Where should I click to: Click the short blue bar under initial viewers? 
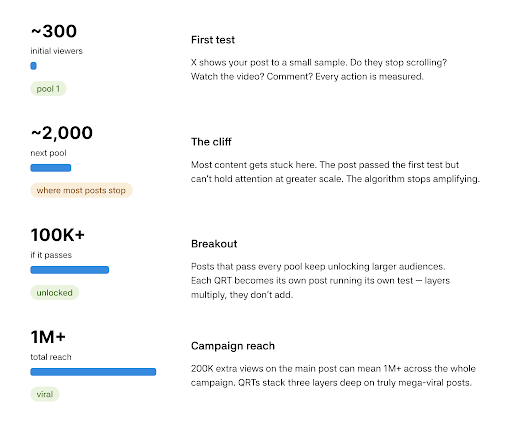coord(33,66)
